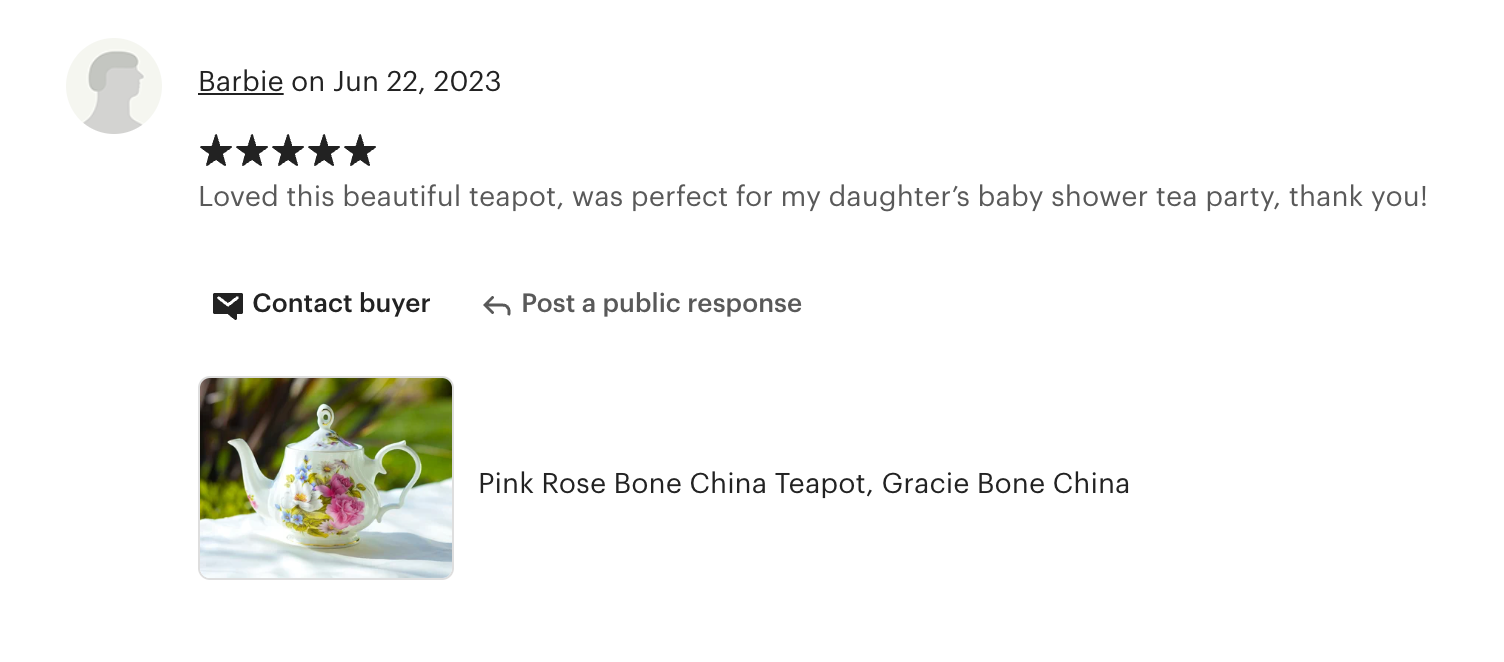Click the words Gracie Bone China in the title
Screen dimensions: 1504x662
click(x=1005, y=484)
